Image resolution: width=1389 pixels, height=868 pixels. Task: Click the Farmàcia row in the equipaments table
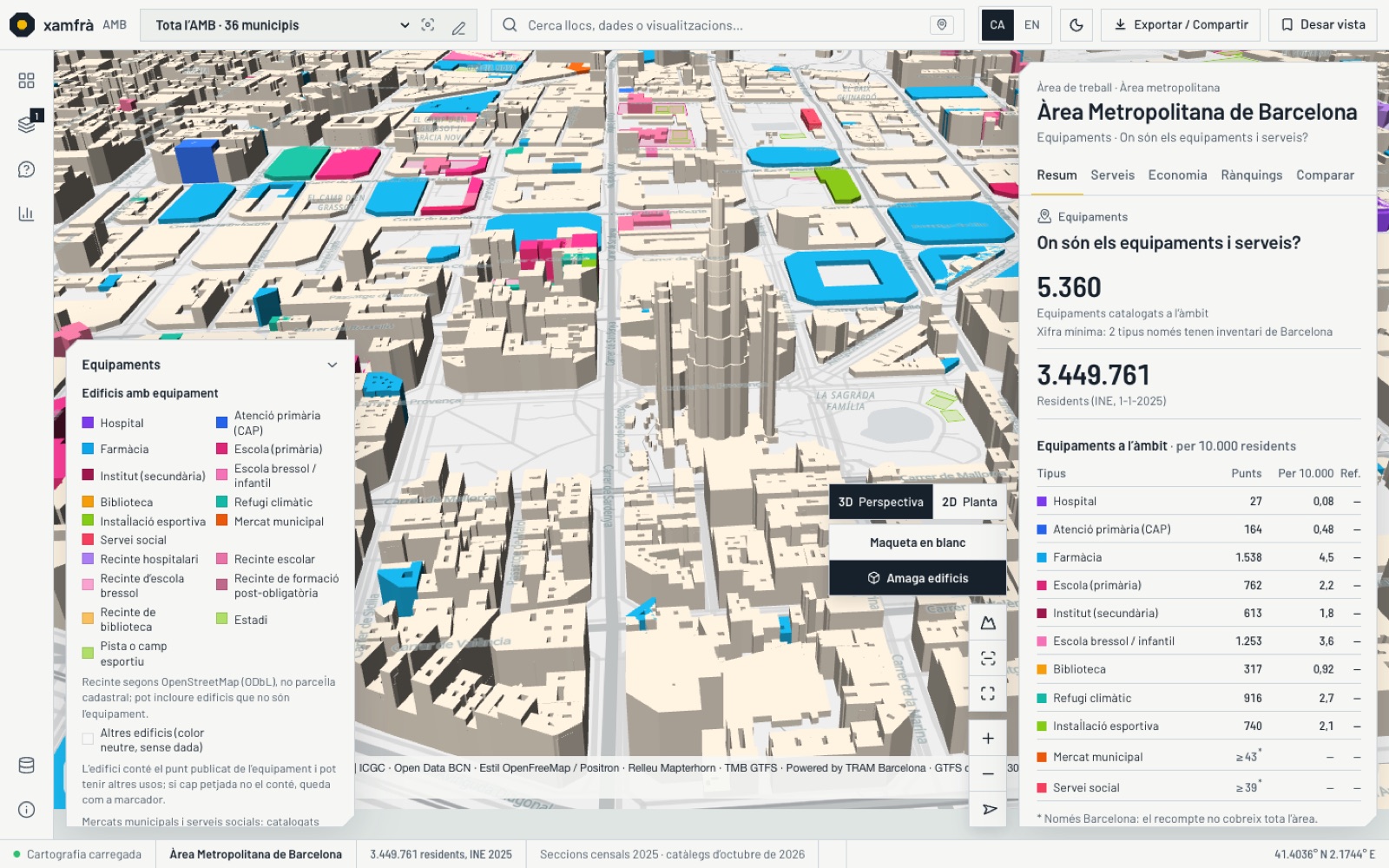point(1199,557)
